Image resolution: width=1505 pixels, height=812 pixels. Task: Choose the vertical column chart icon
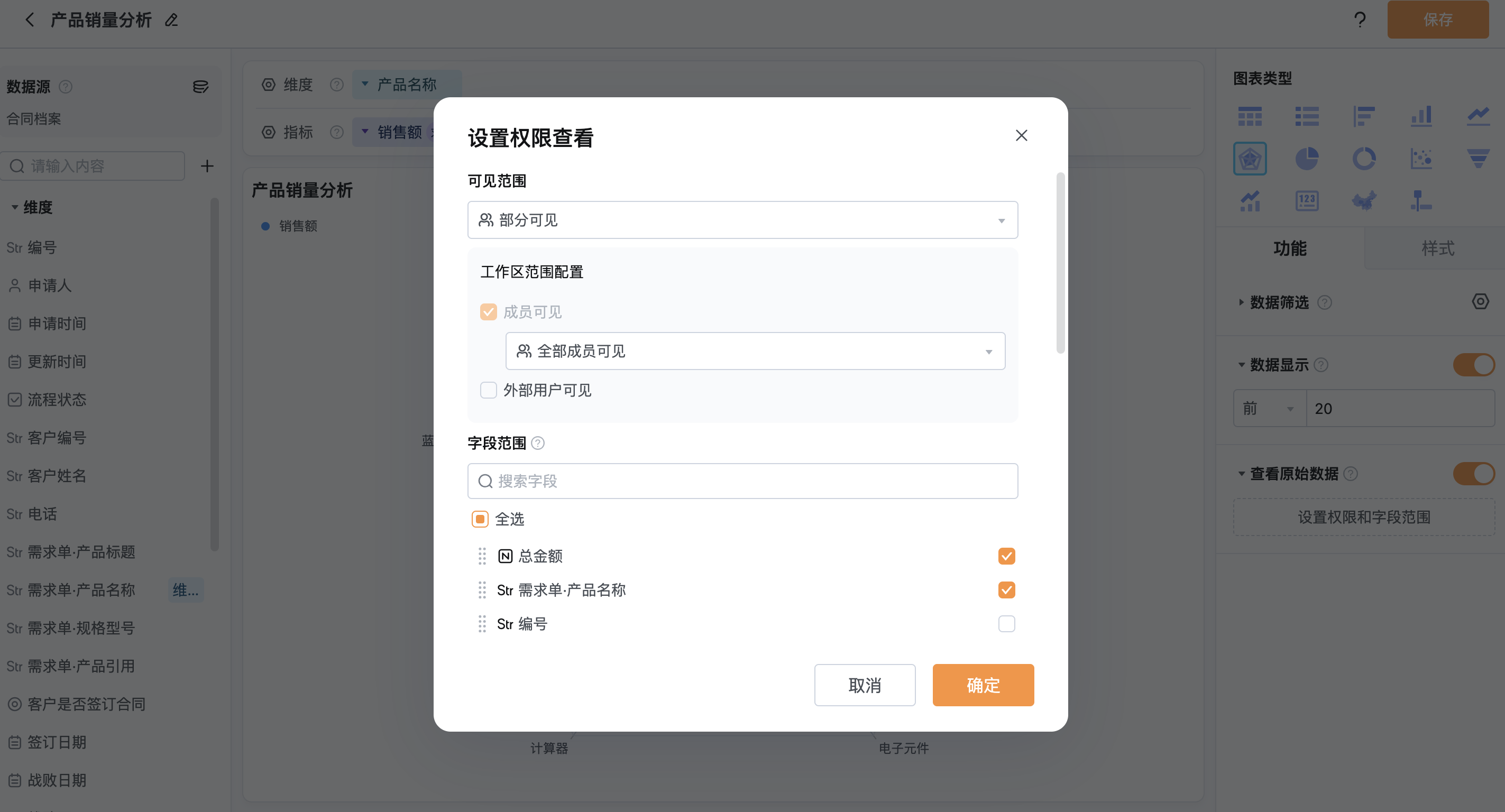pos(1421,116)
